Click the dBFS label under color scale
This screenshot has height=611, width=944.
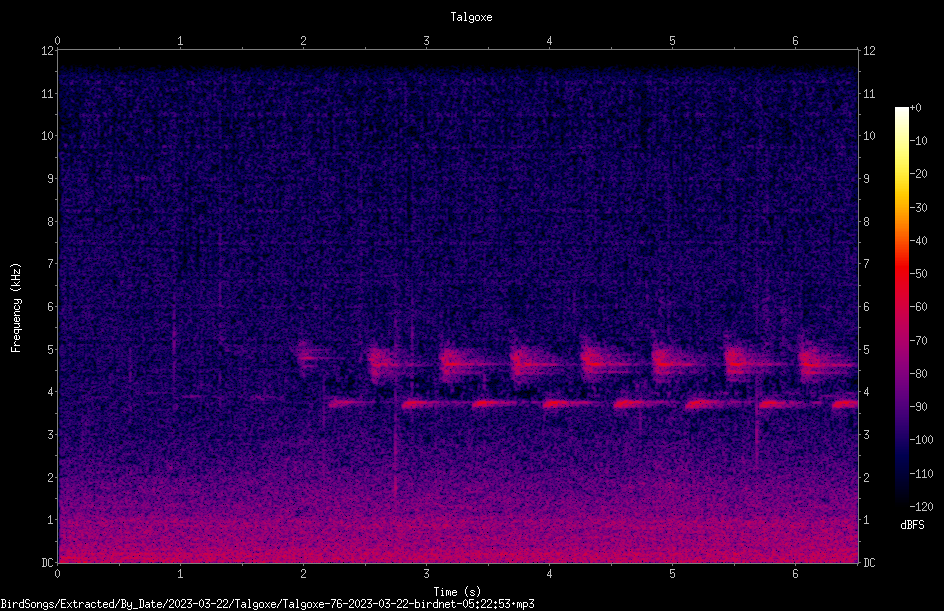(x=912, y=525)
